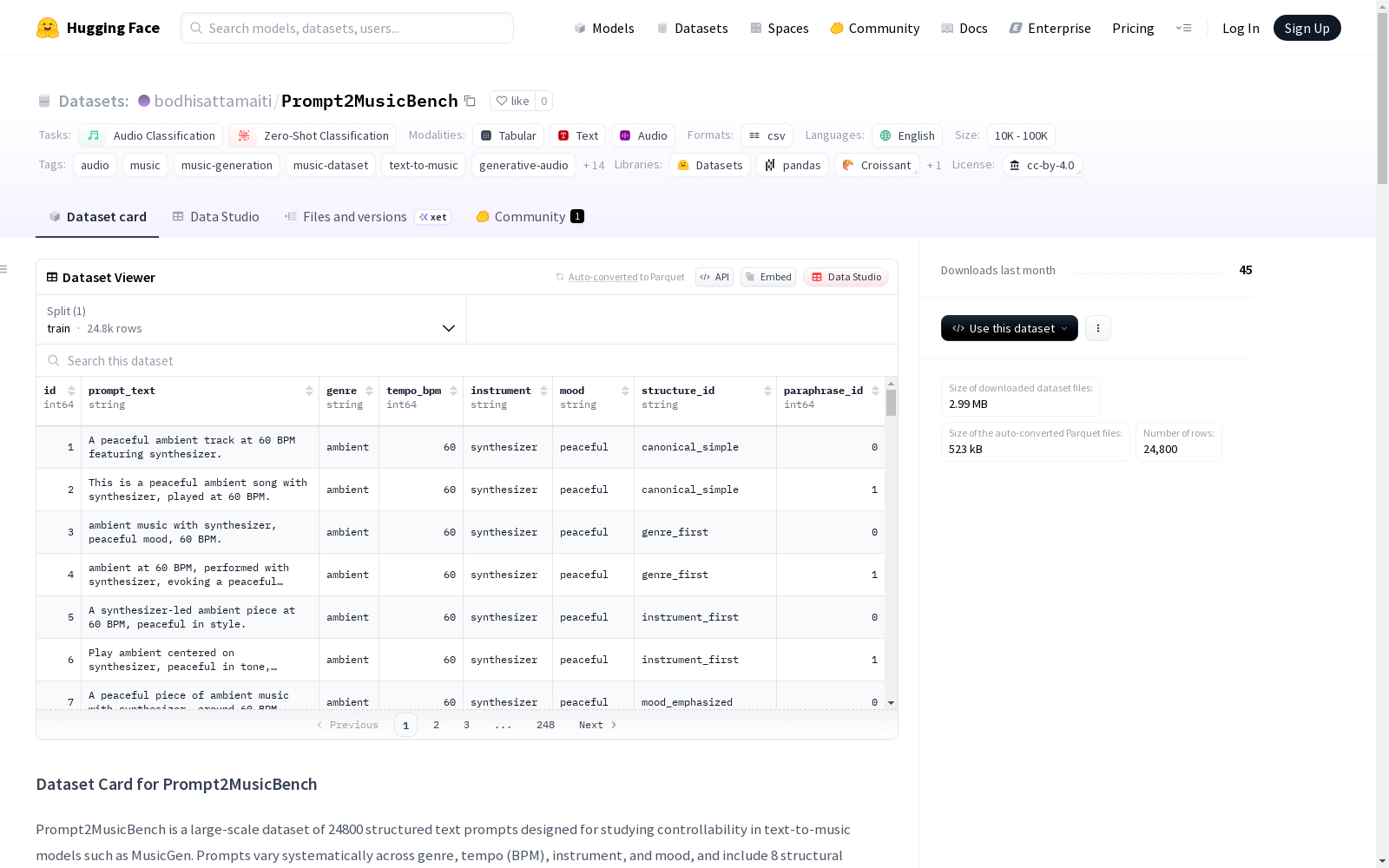Select the Text modality tag
1389x868 pixels.
tap(577, 135)
